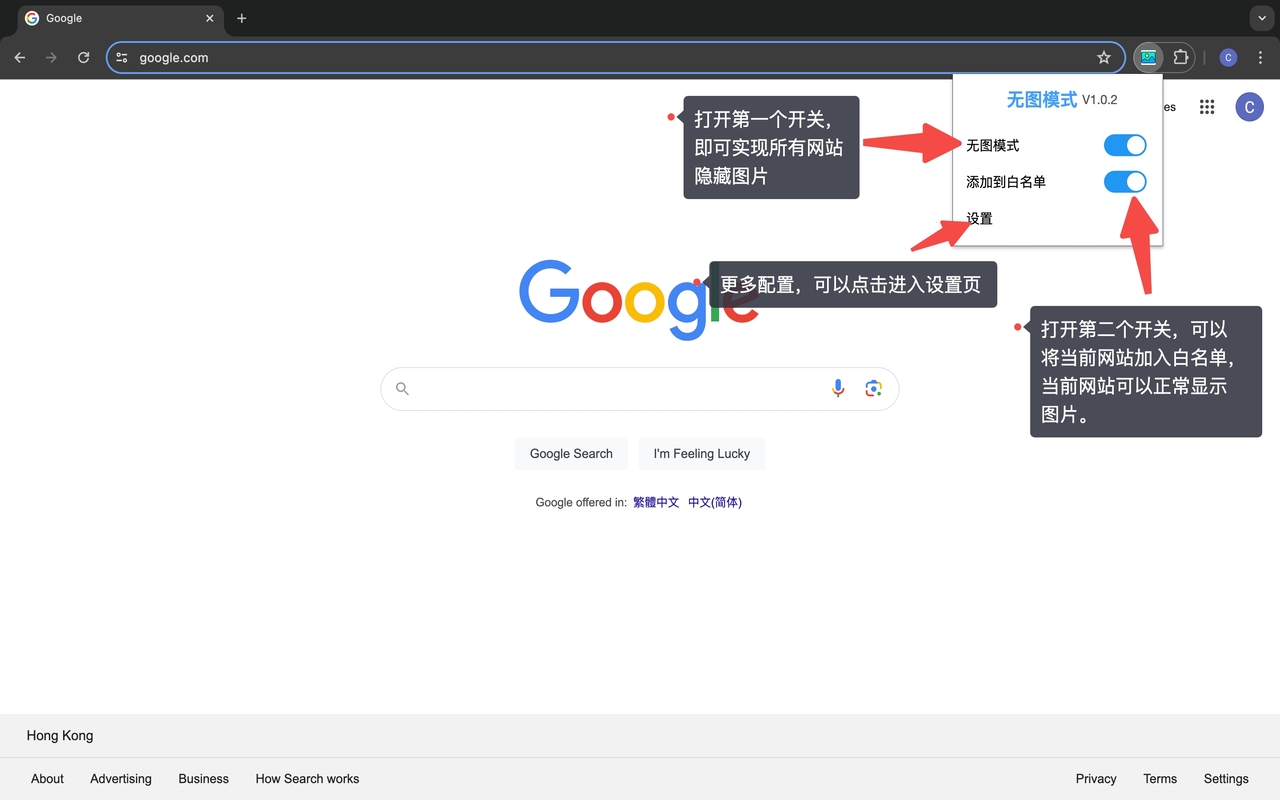Switch language to 繁體中文
The width and height of the screenshot is (1280, 800).
pos(656,503)
